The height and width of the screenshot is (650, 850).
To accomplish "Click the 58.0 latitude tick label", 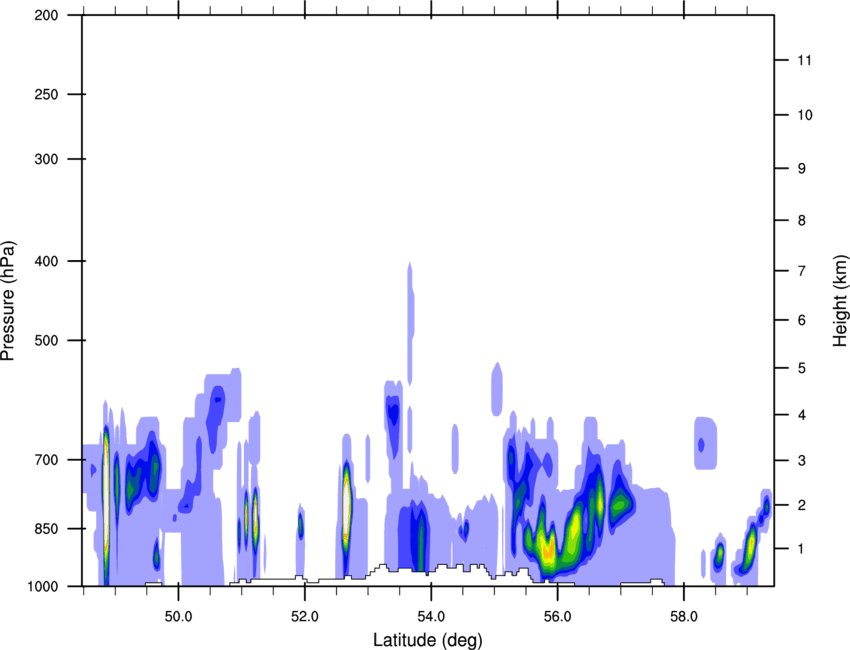I will pyautogui.click(x=684, y=616).
